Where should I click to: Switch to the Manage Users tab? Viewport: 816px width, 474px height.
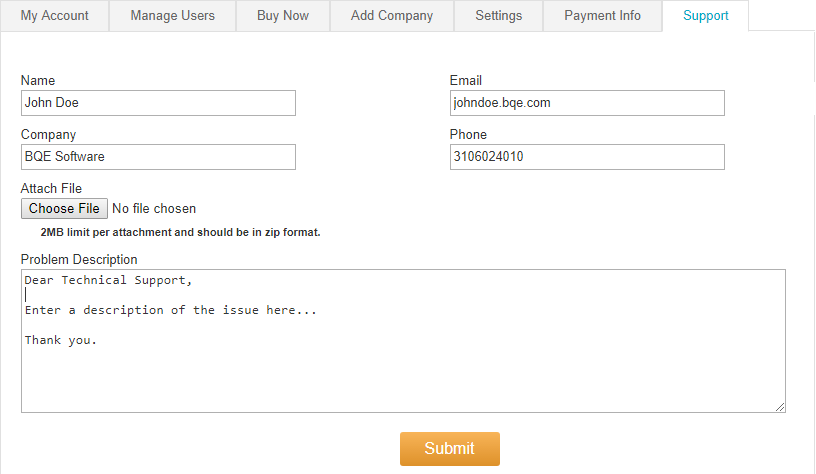172,16
